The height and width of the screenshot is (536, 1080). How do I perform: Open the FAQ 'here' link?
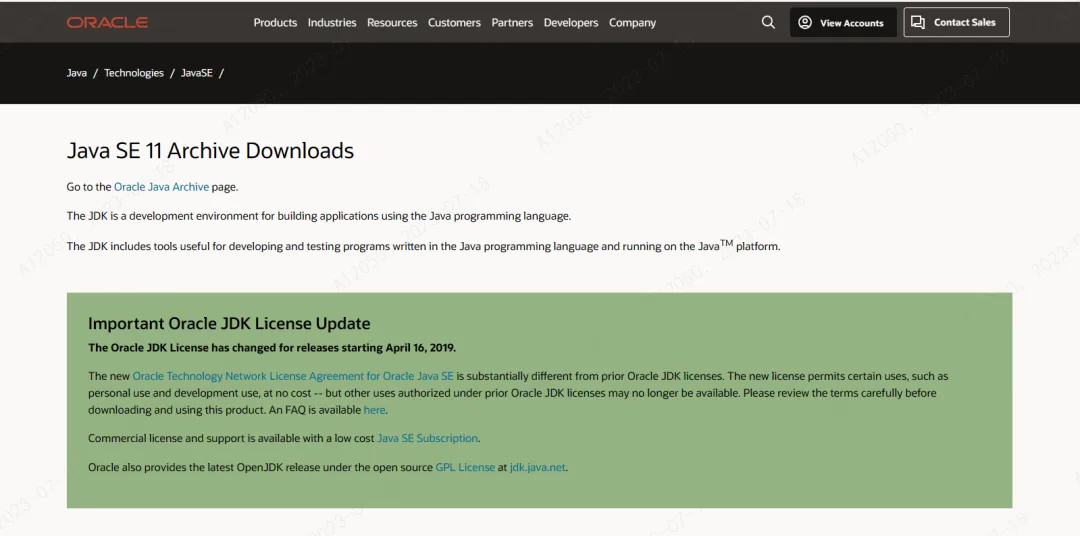point(375,409)
